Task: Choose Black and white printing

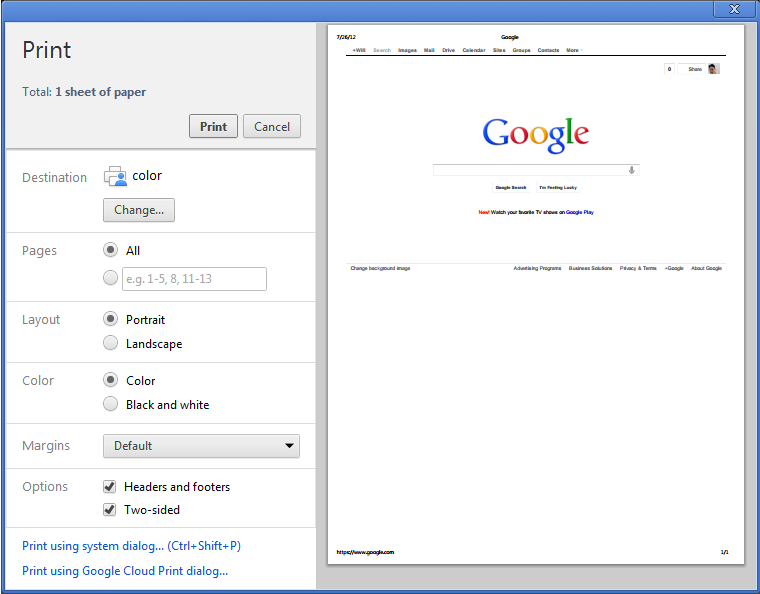Action: click(110, 404)
